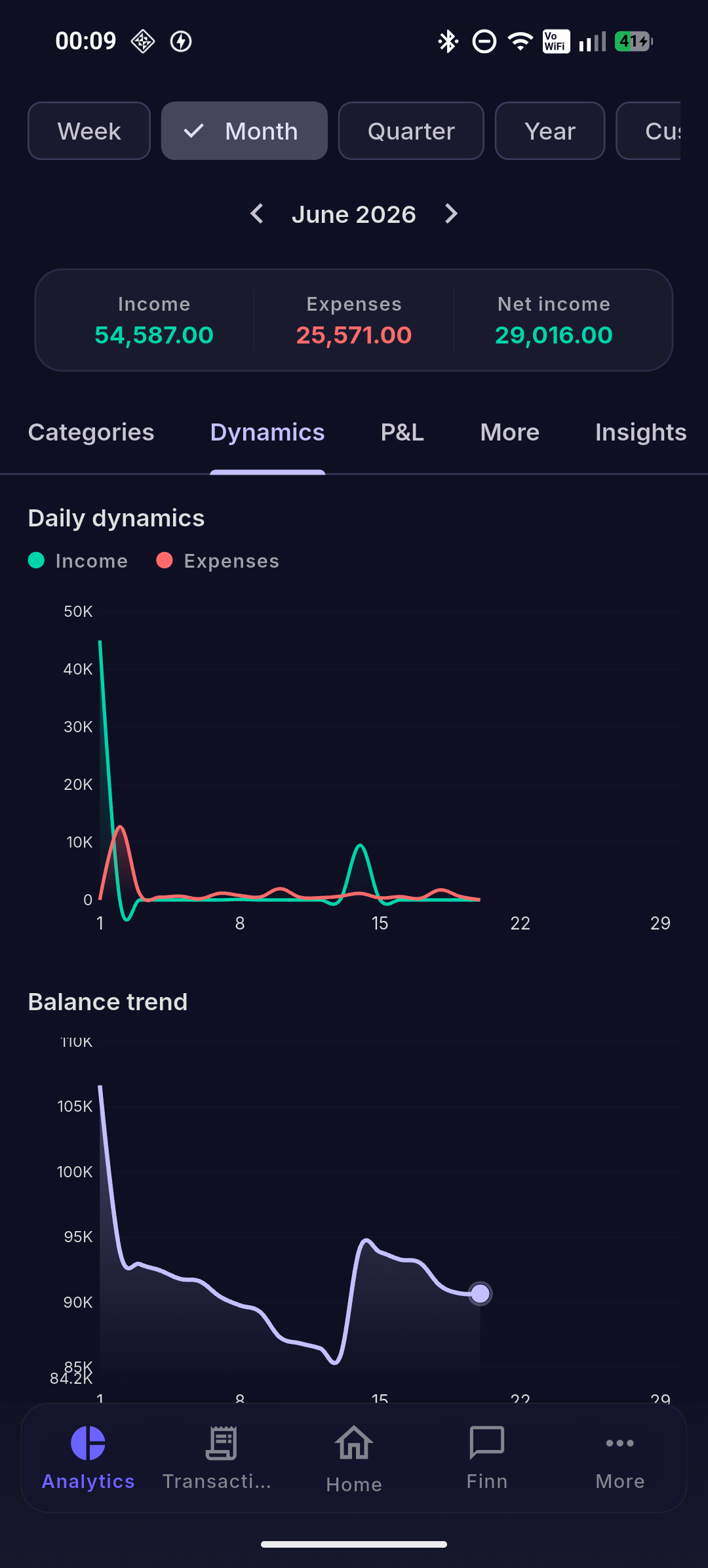Tap the lightning bolt circle status icon

(x=181, y=41)
